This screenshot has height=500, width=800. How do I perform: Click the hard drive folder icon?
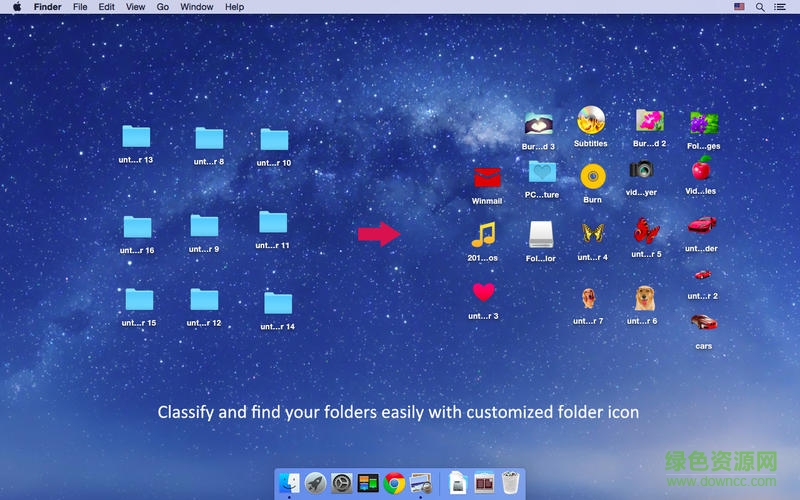(x=541, y=235)
